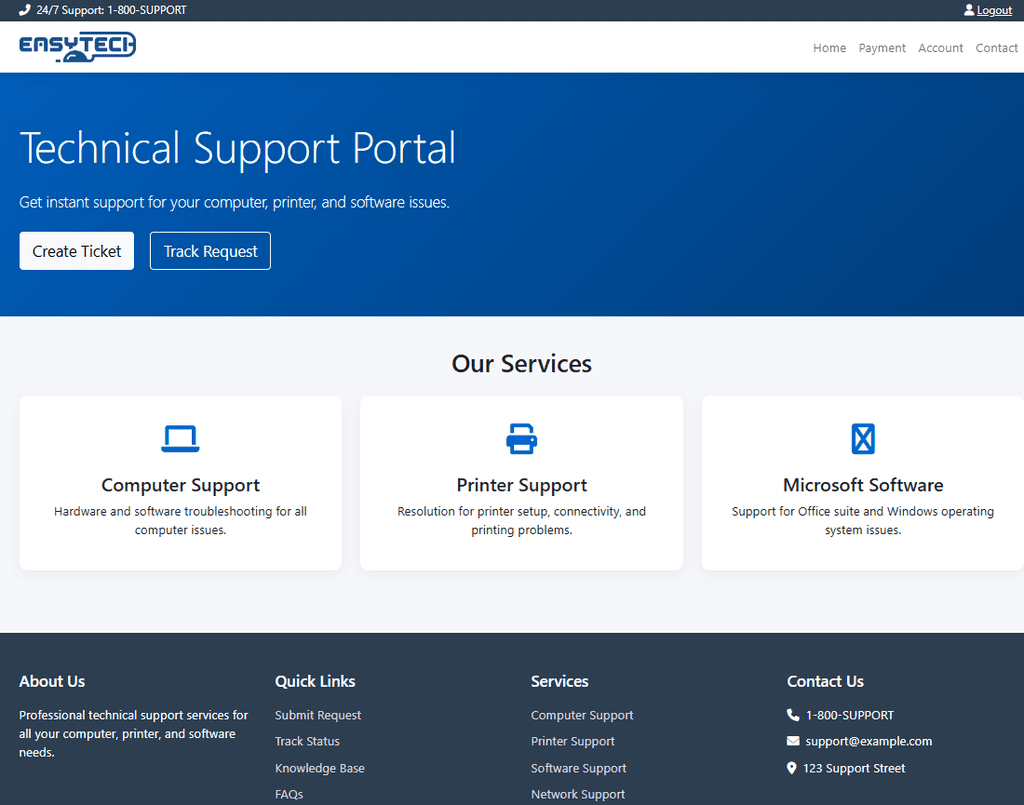Click the Our Services heading
Image resolution: width=1024 pixels, height=805 pixels.
pos(522,364)
